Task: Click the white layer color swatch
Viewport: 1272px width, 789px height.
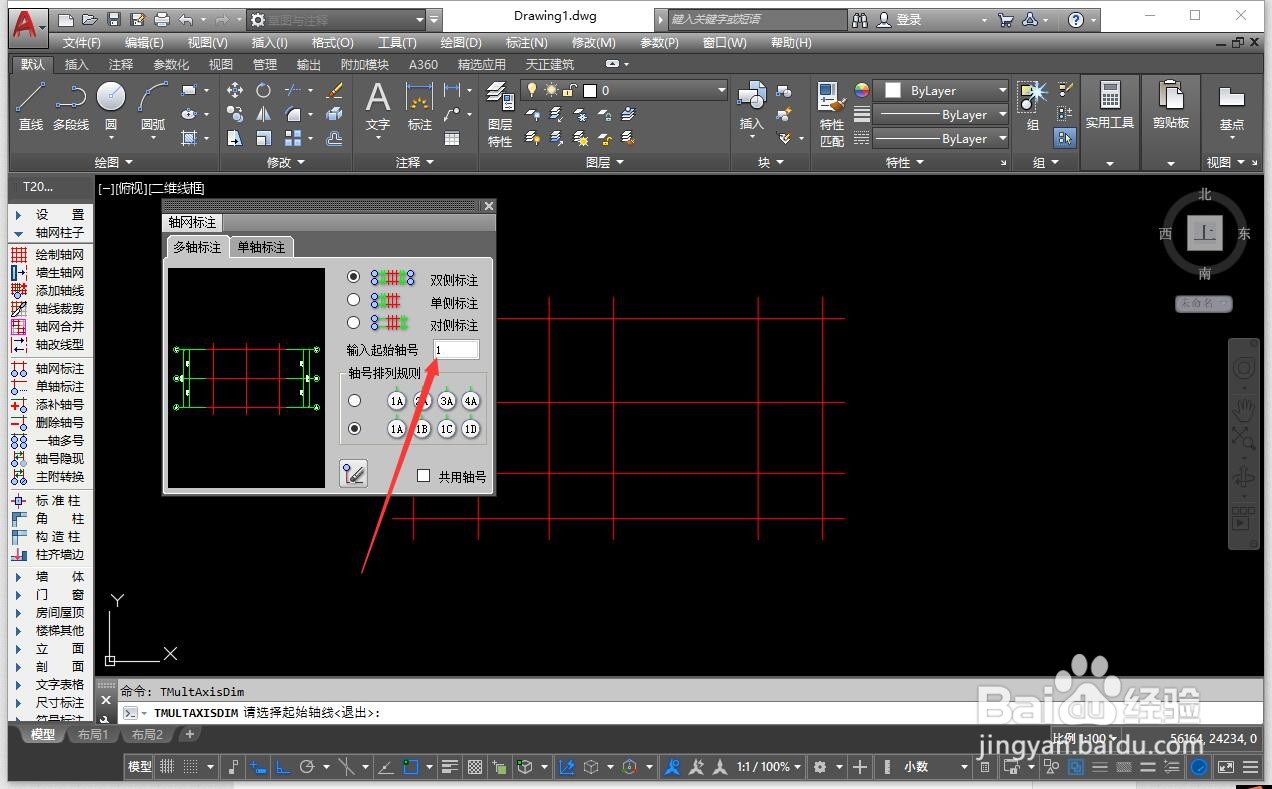Action: (x=590, y=90)
